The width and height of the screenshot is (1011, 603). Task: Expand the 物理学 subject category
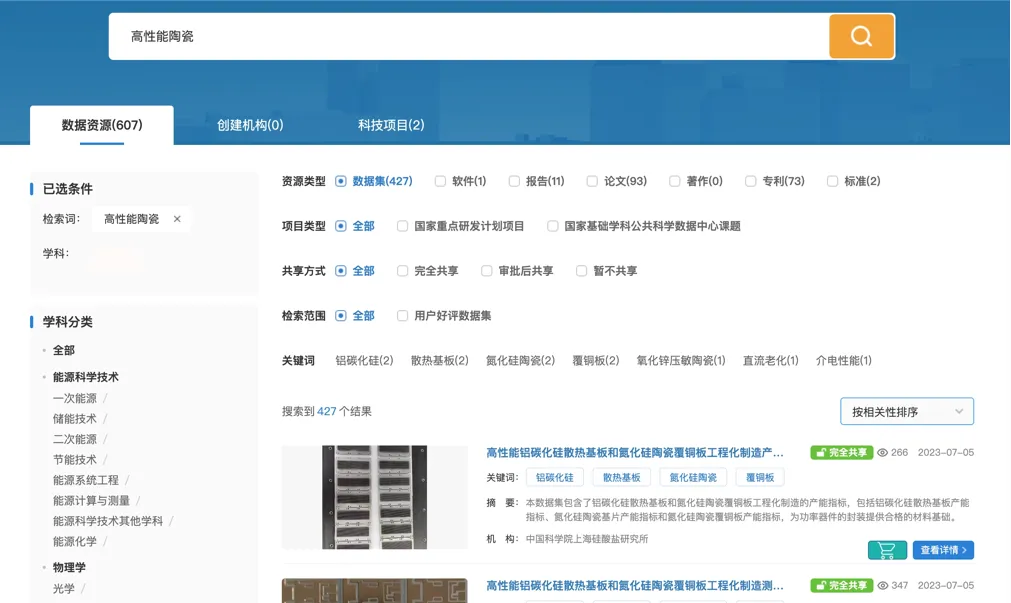69,568
